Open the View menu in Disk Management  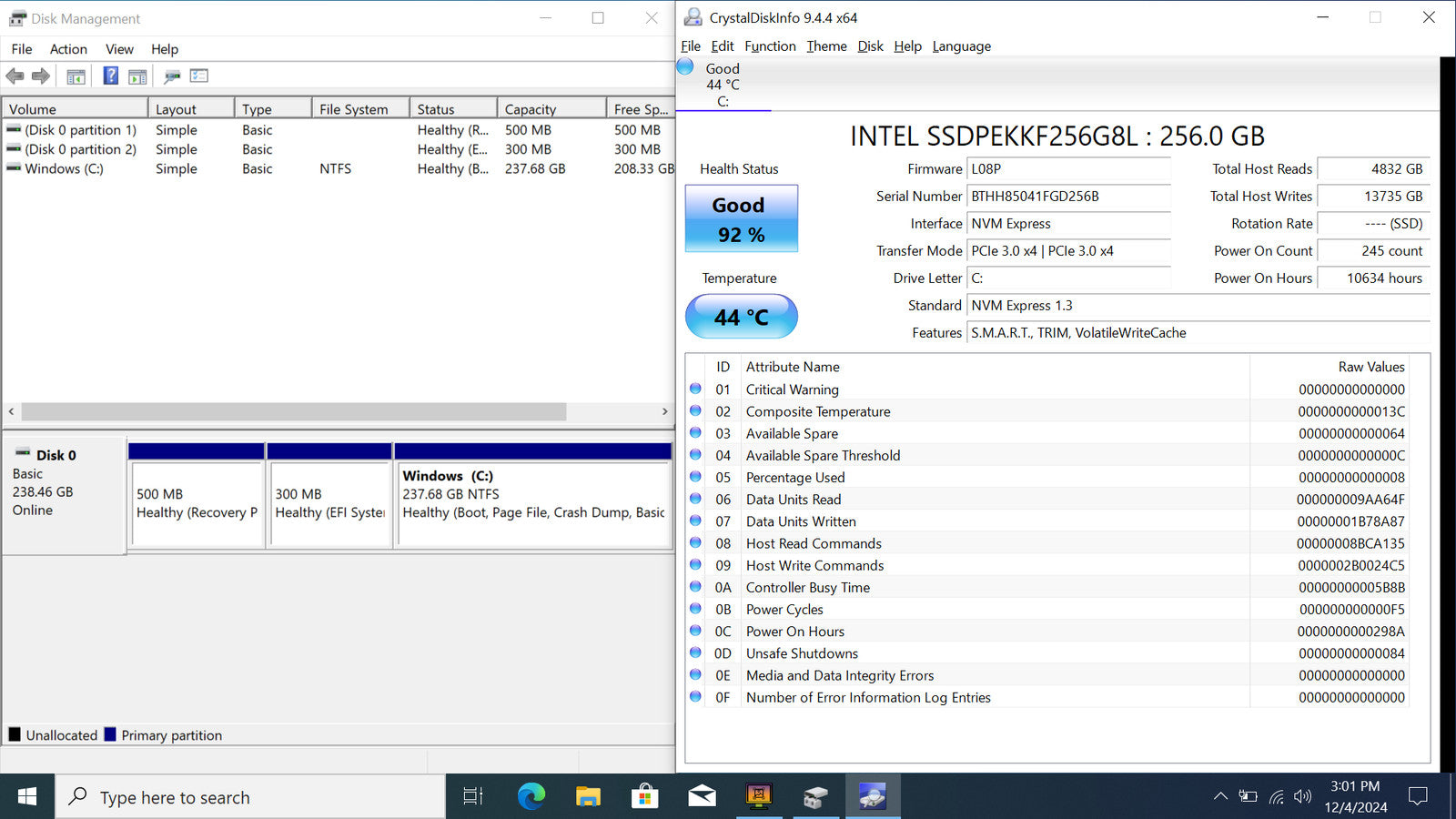(119, 49)
